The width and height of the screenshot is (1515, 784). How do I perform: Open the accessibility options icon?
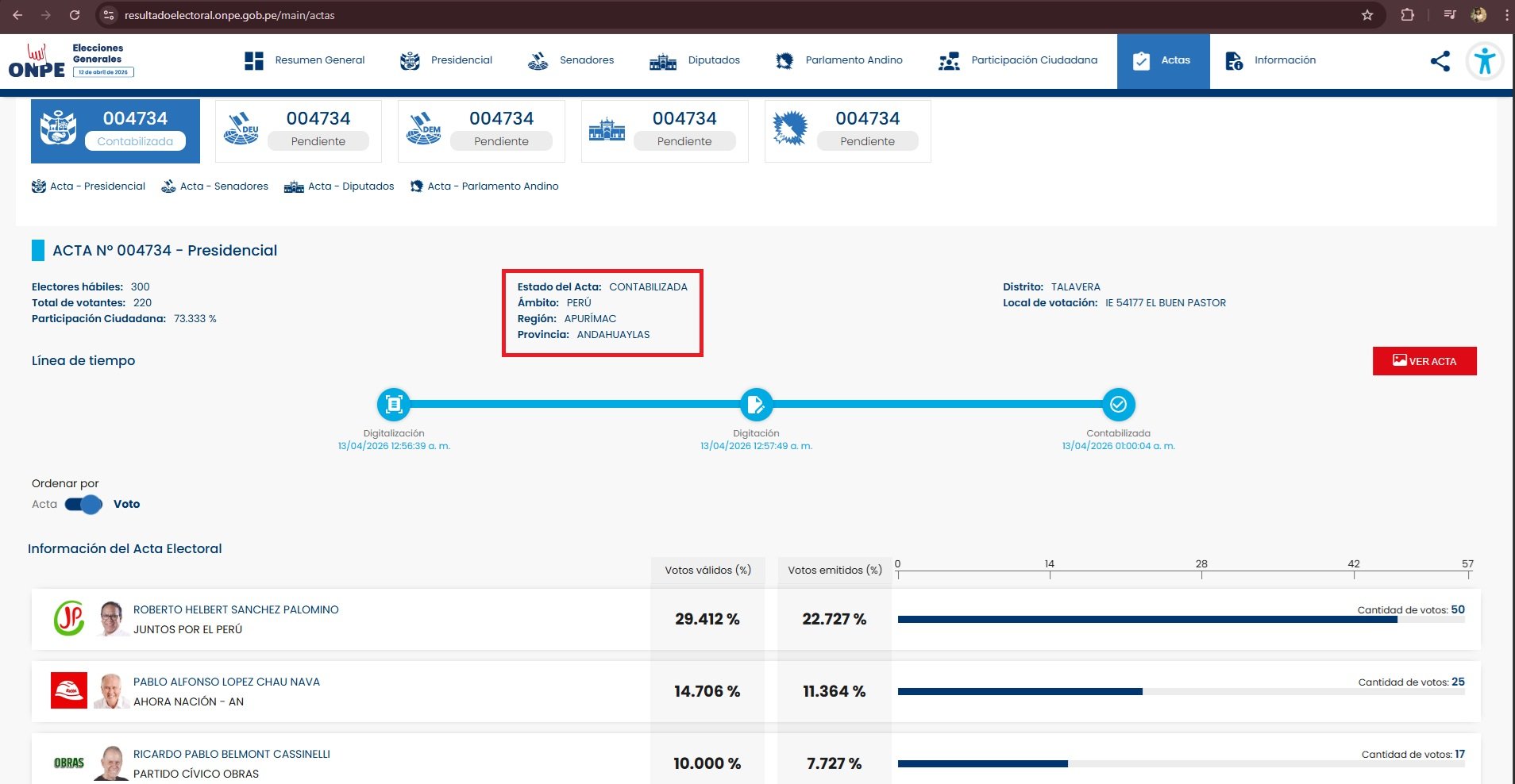pyautogui.click(x=1483, y=61)
